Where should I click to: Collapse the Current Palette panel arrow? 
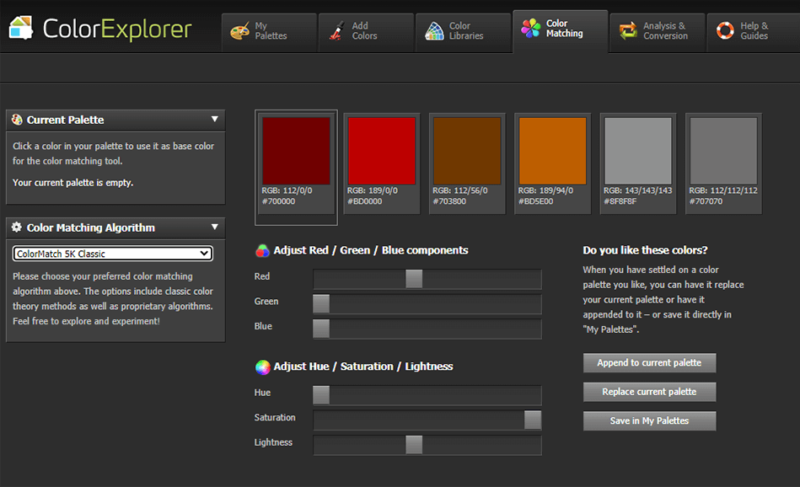coord(215,119)
